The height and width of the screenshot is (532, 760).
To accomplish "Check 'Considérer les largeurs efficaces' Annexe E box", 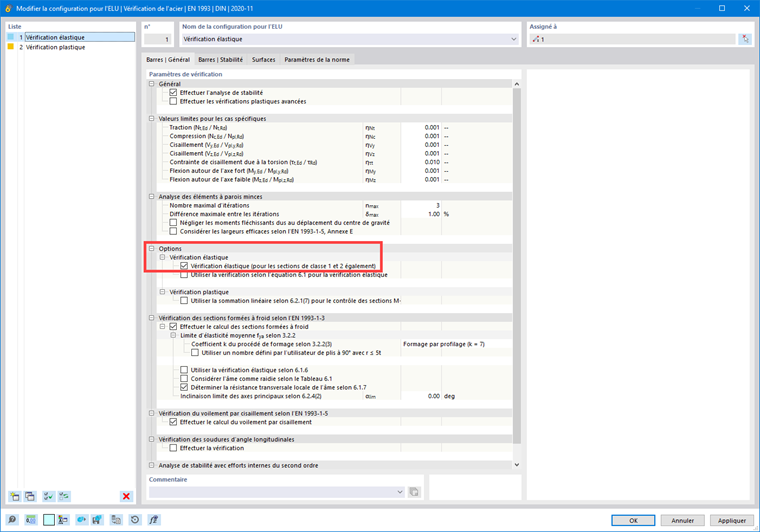I will pyautogui.click(x=173, y=232).
